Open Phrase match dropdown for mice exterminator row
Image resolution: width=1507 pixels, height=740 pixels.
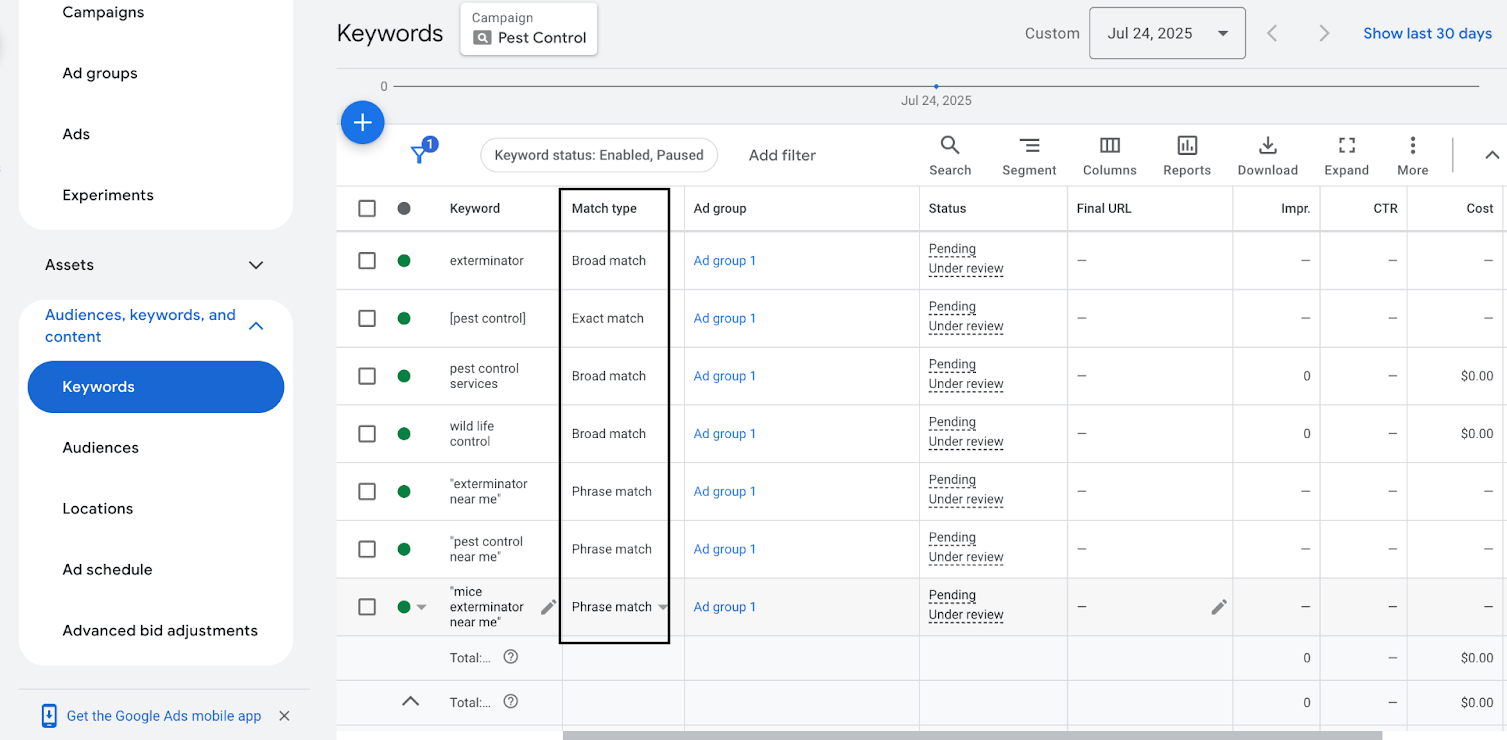(x=662, y=608)
